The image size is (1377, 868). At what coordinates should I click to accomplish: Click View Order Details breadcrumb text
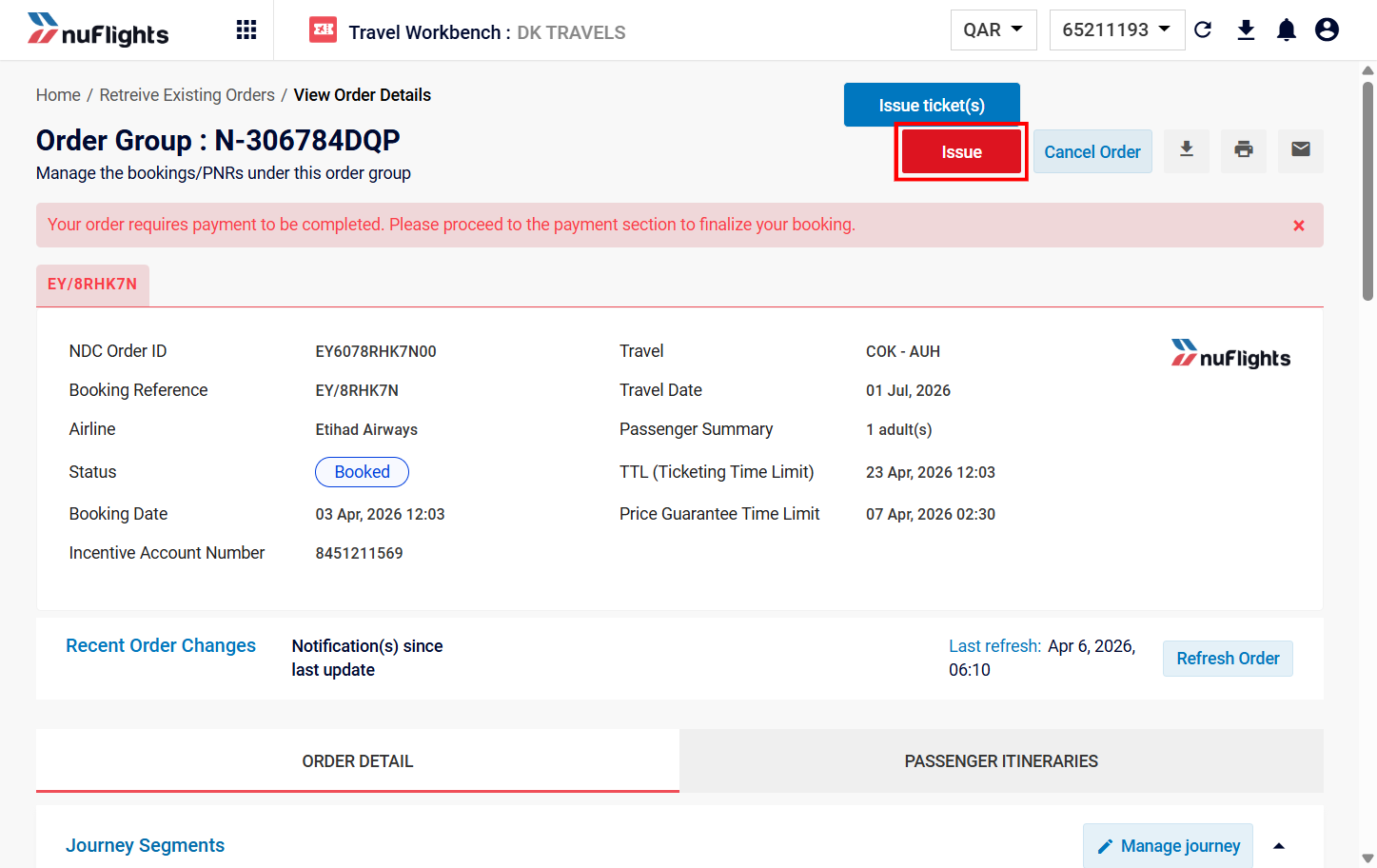tap(363, 95)
